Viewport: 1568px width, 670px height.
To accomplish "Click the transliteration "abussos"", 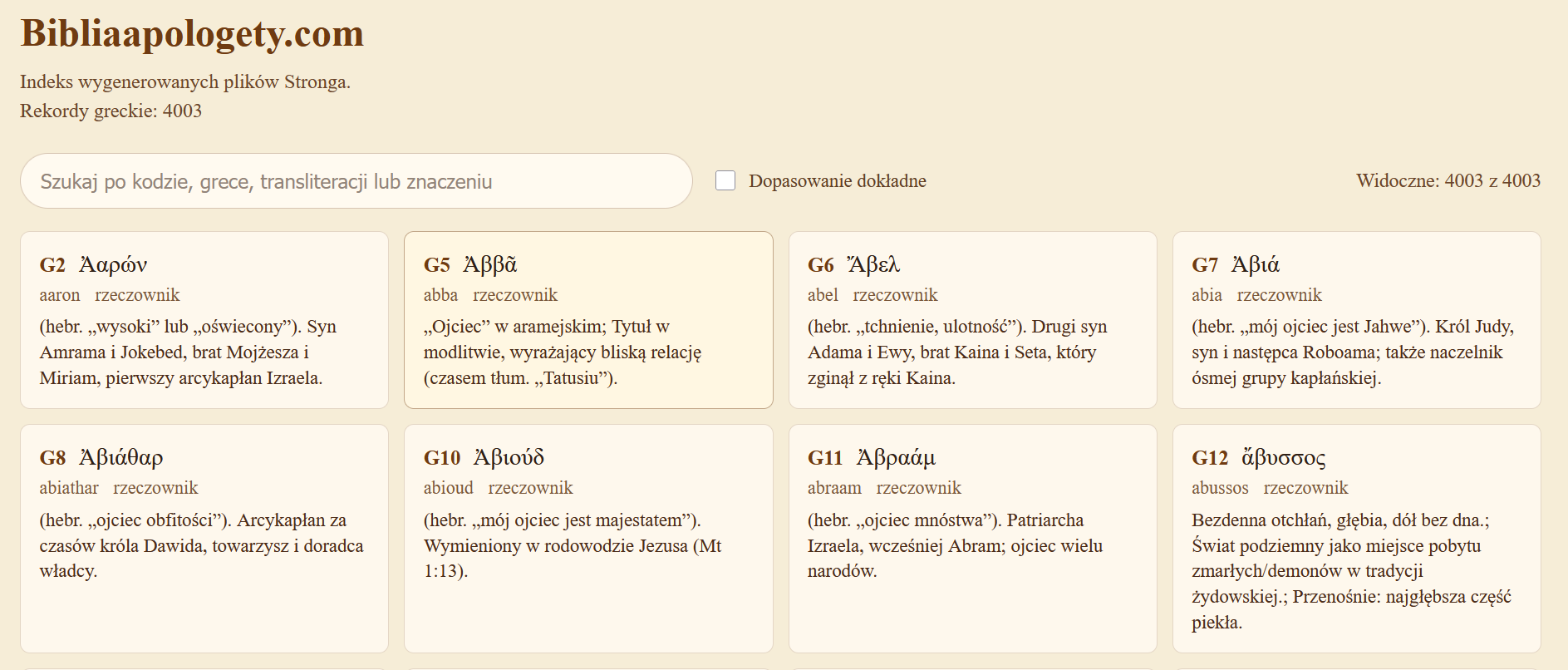I will [x=1220, y=488].
